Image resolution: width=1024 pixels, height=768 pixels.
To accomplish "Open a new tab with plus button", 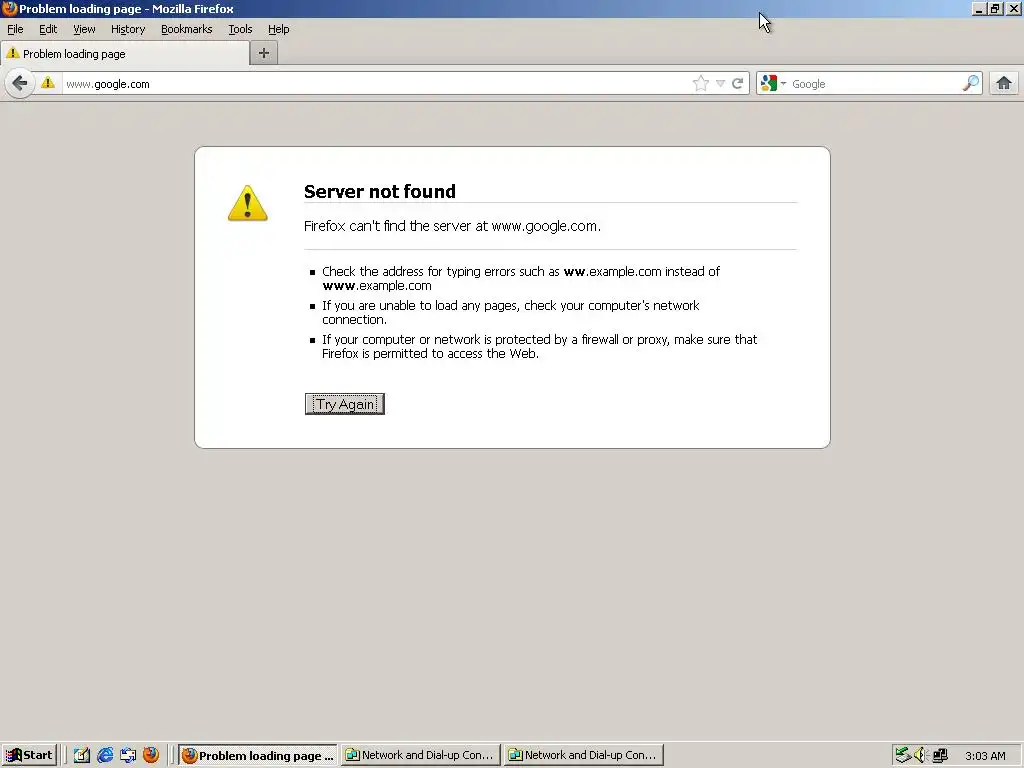I will tap(264, 54).
